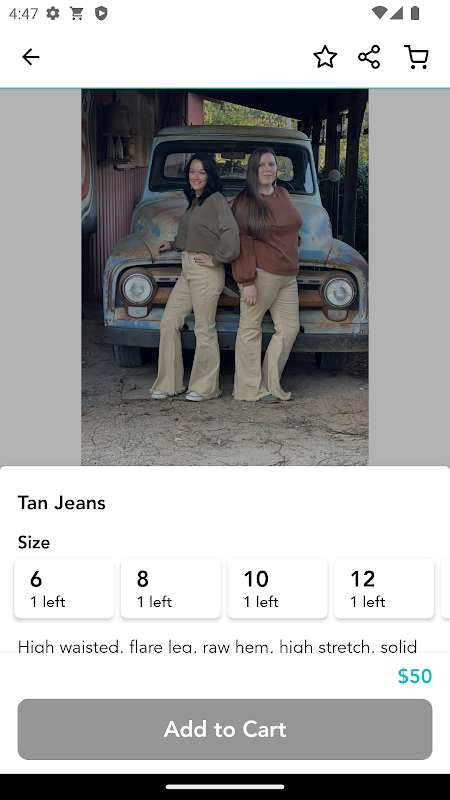Image resolution: width=450 pixels, height=800 pixels.
Task: Tap the settings gear in status bar
Action: coord(53,13)
